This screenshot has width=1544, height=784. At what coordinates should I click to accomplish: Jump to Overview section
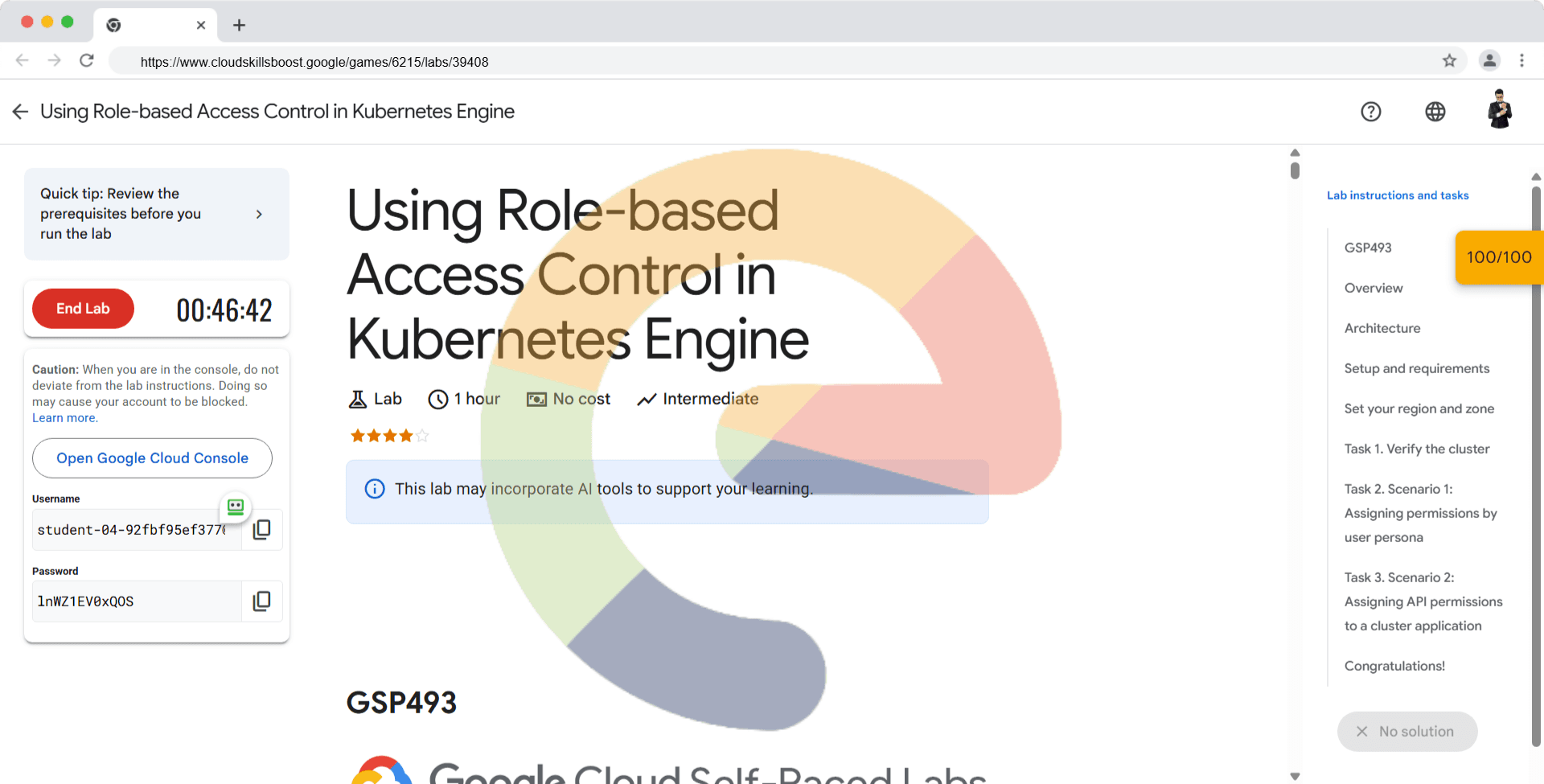[x=1374, y=288]
